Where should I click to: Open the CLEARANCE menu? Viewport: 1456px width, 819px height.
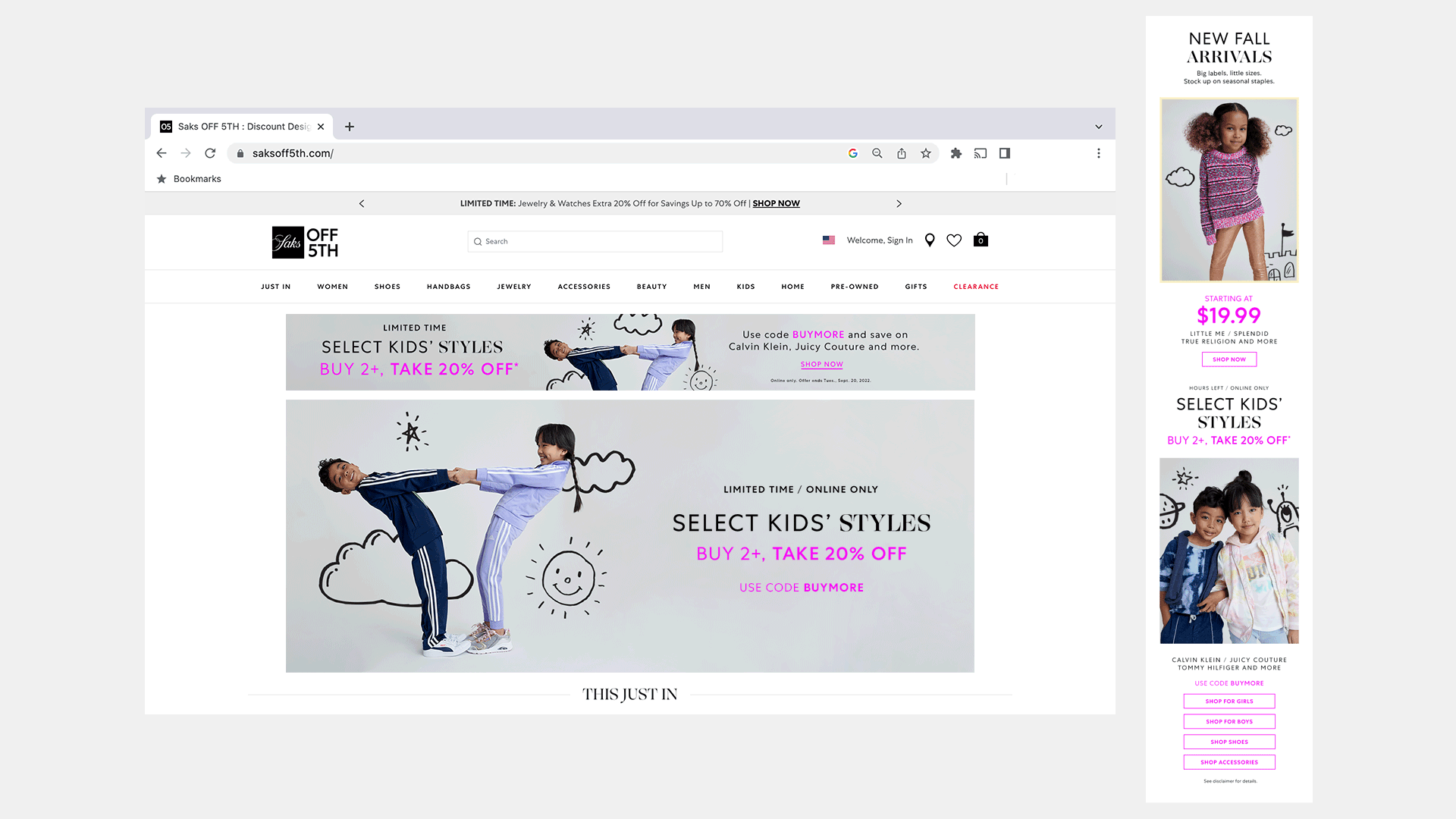pos(976,287)
